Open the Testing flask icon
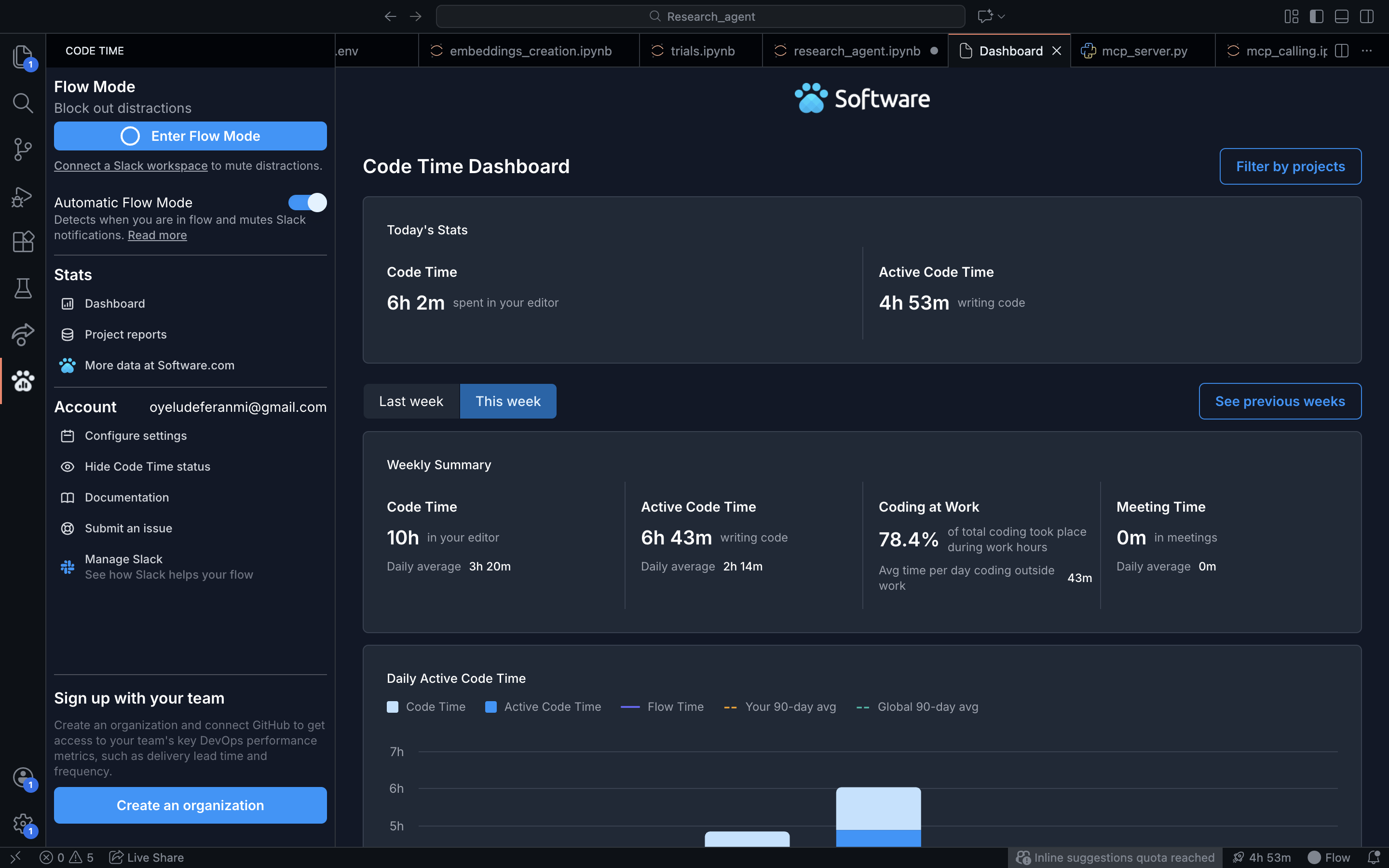 click(22, 288)
